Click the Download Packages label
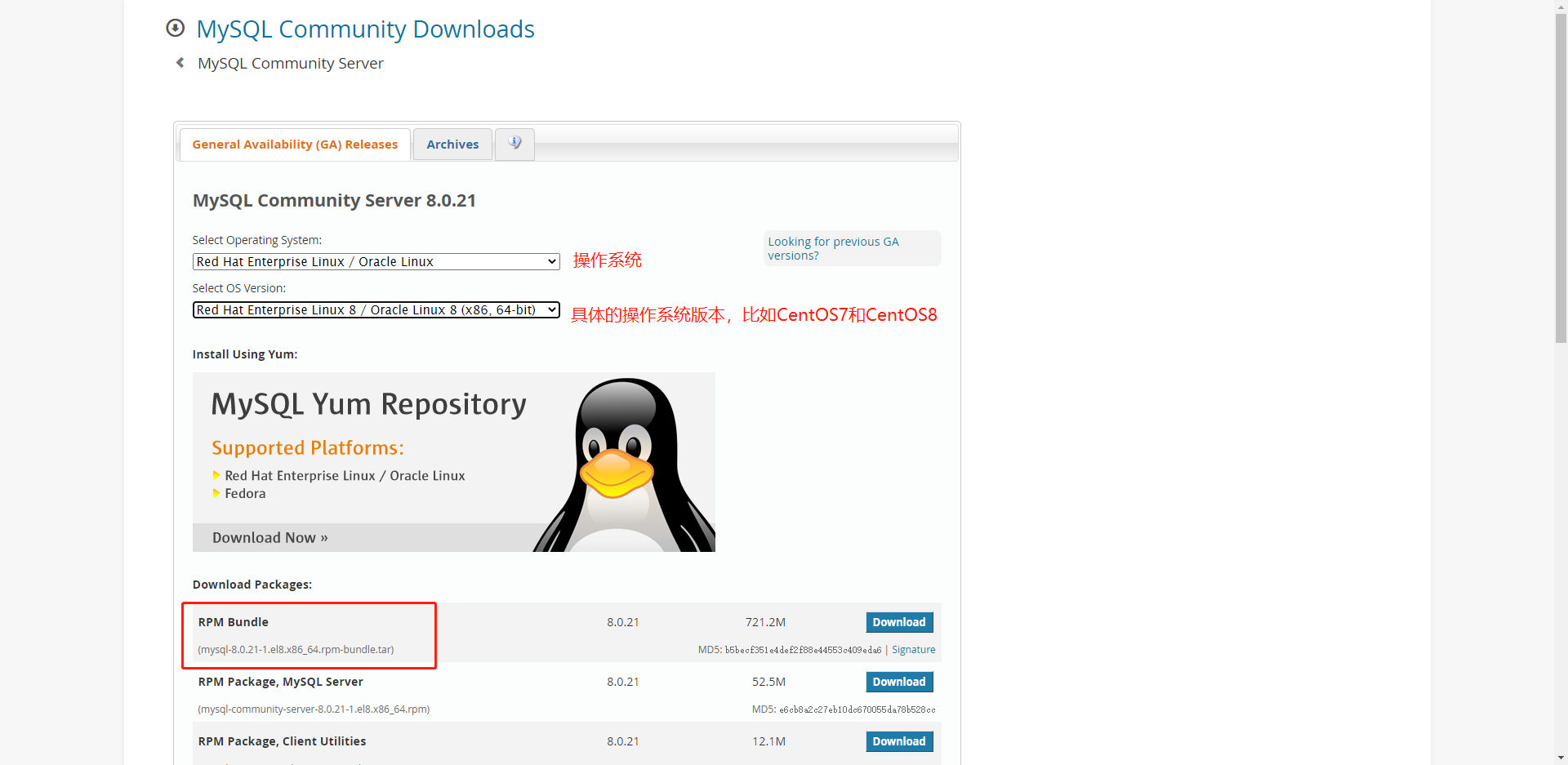This screenshot has width=1568, height=765. [252, 585]
